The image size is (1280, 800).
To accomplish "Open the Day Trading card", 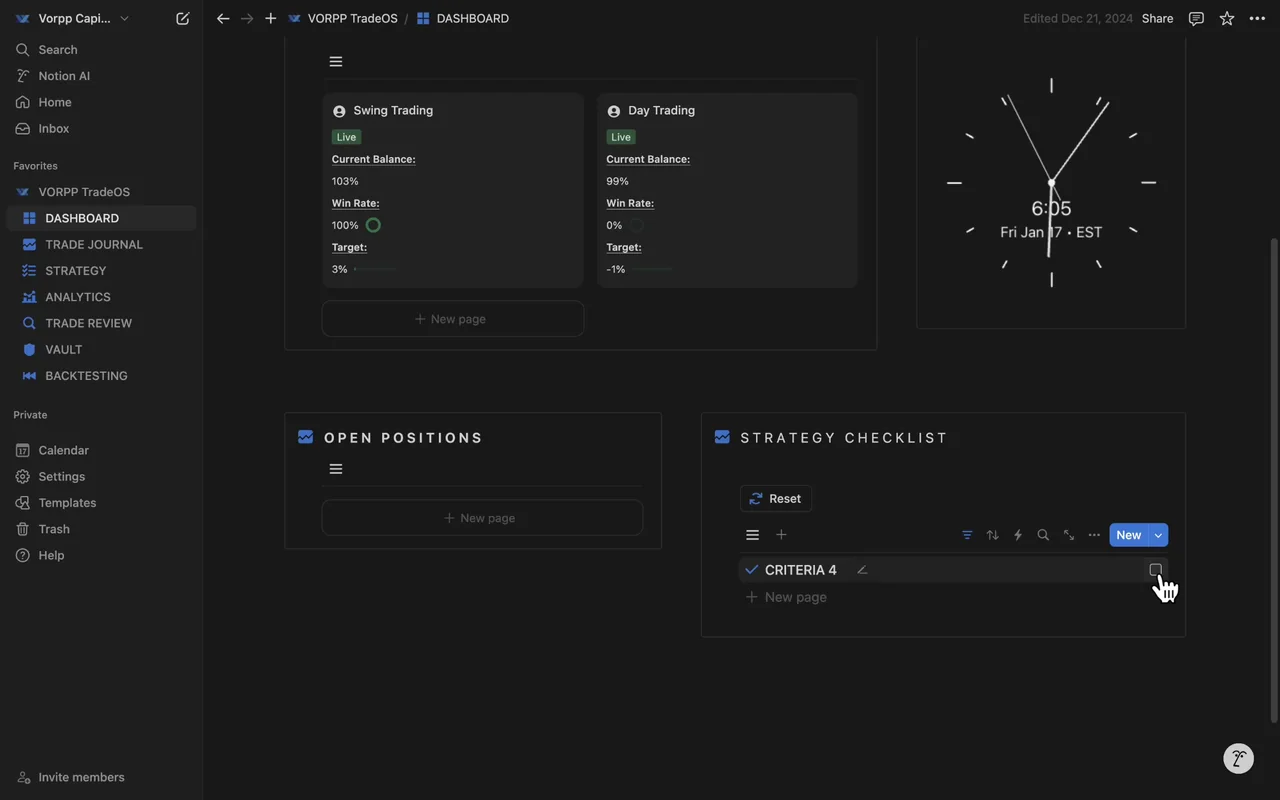I will (x=727, y=191).
